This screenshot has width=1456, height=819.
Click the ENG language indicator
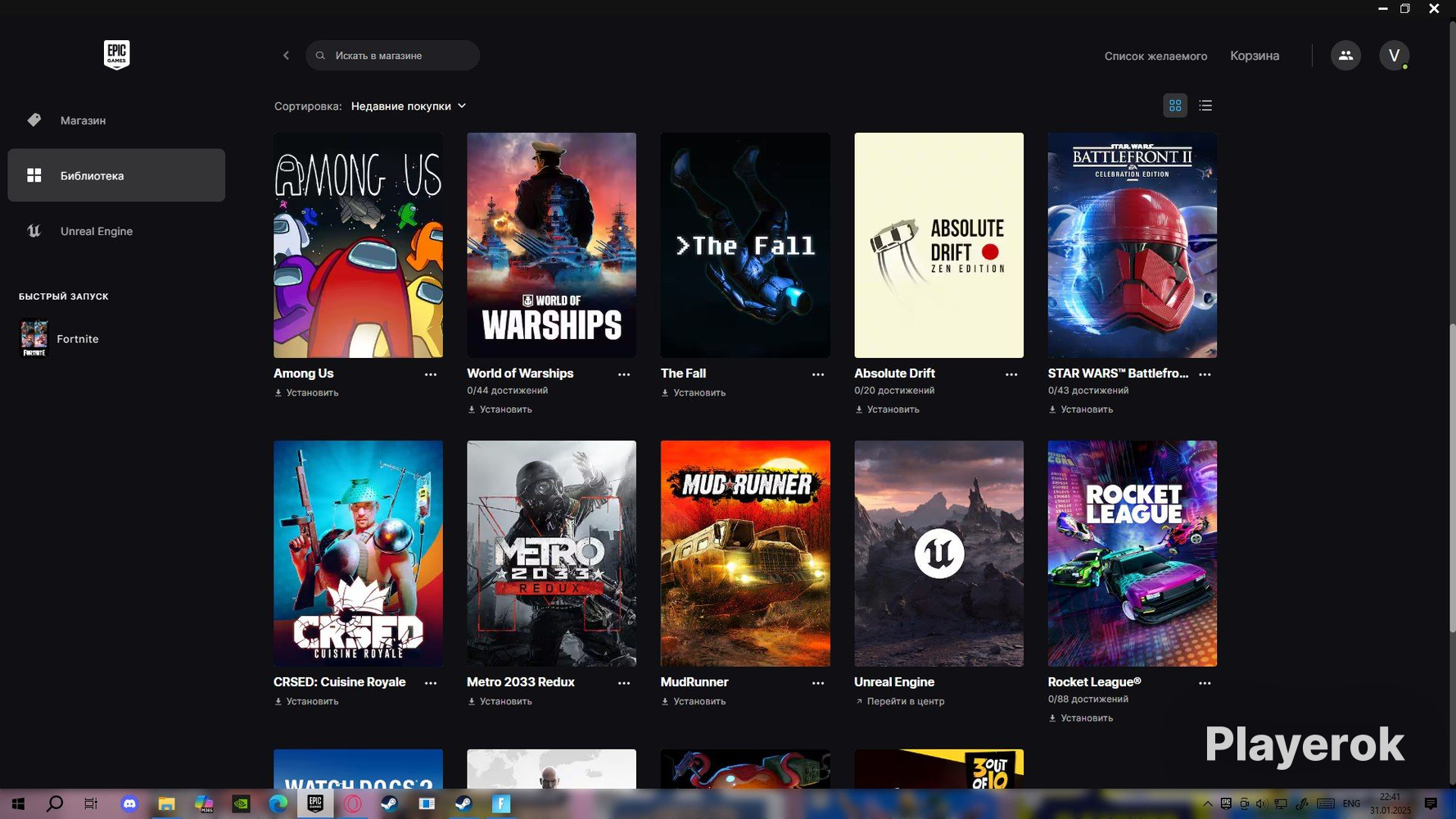(x=1351, y=804)
